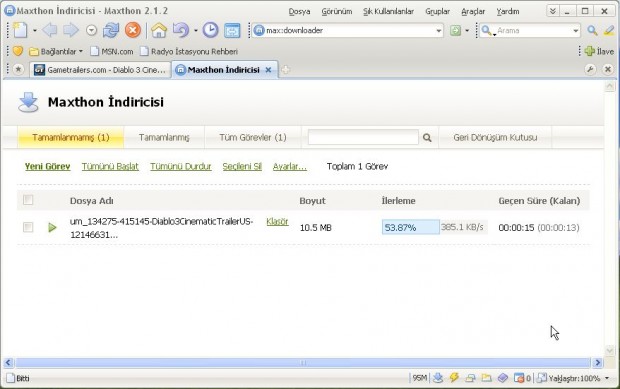This screenshot has height=389, width=620.
Task: Go forward with the Forward arrow
Action: point(71,30)
